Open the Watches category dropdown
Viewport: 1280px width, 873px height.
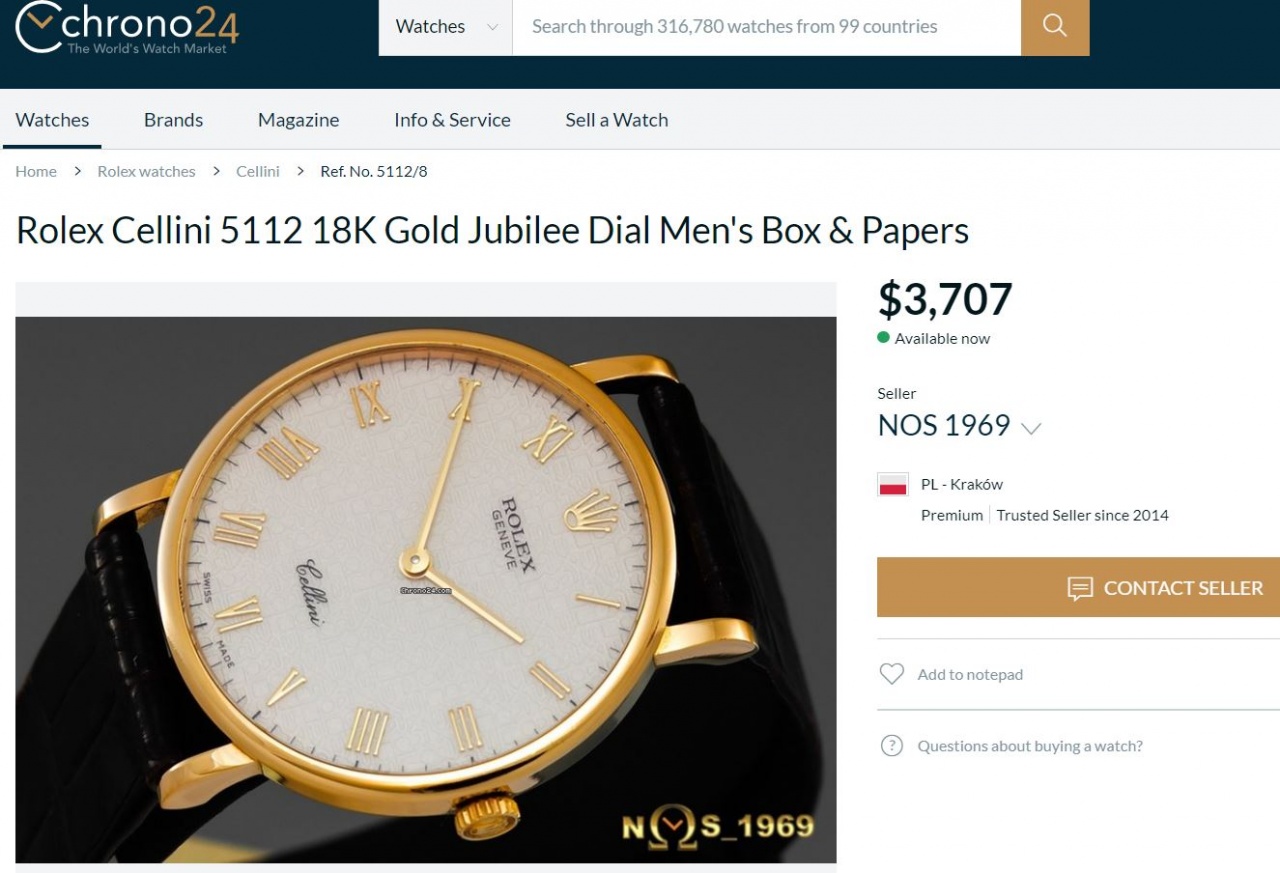446,27
